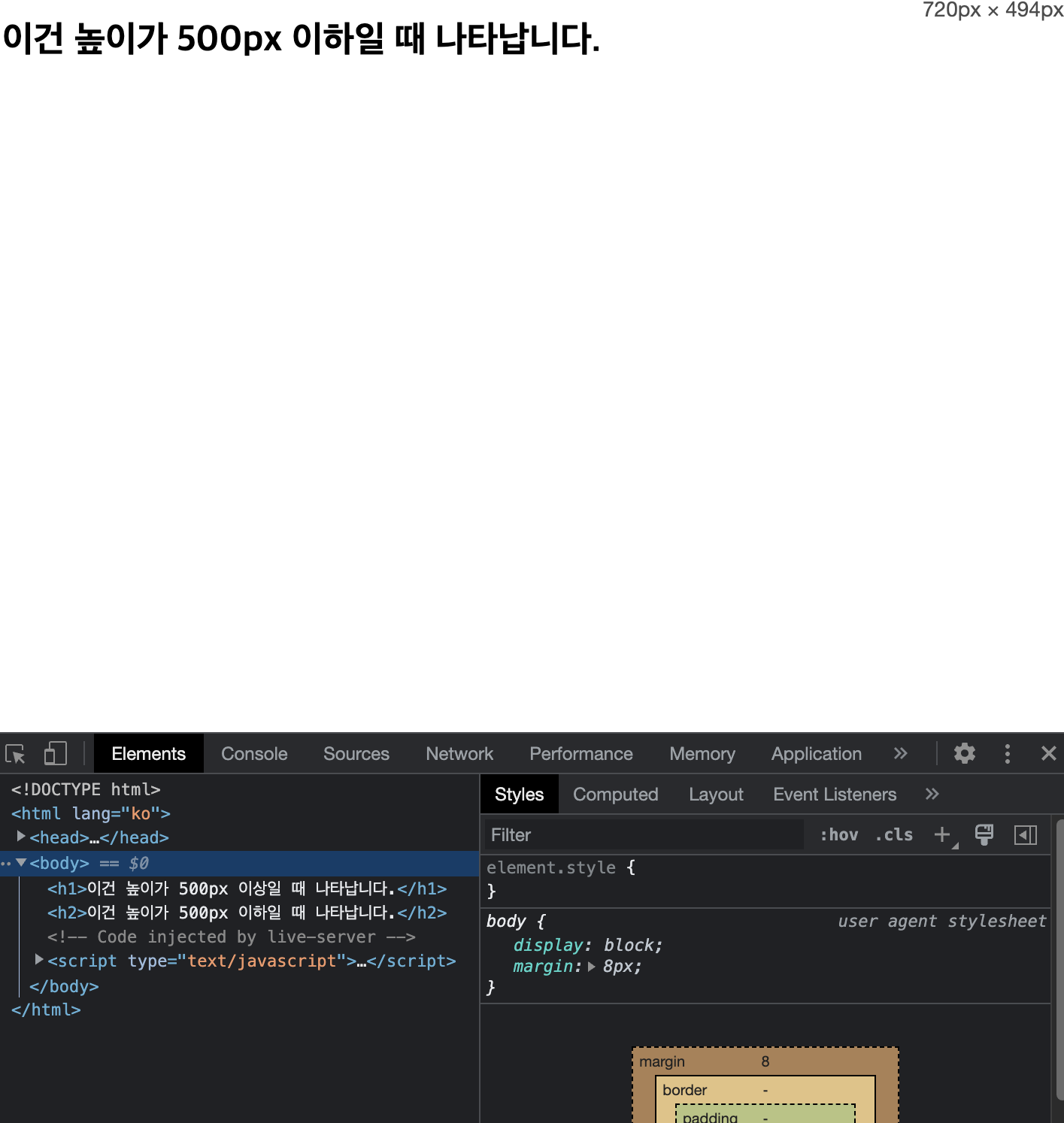Image resolution: width=1064 pixels, height=1123 pixels.
Task: Select the html lang="ko" node
Action: (x=91, y=813)
